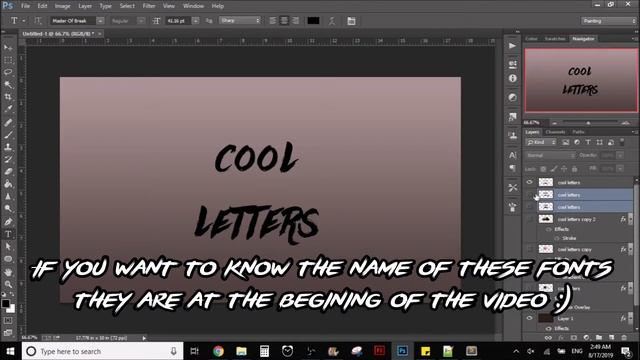Viewport: 640px width, 360px height.
Task: Create warped text from options bar
Action: coord(332,21)
